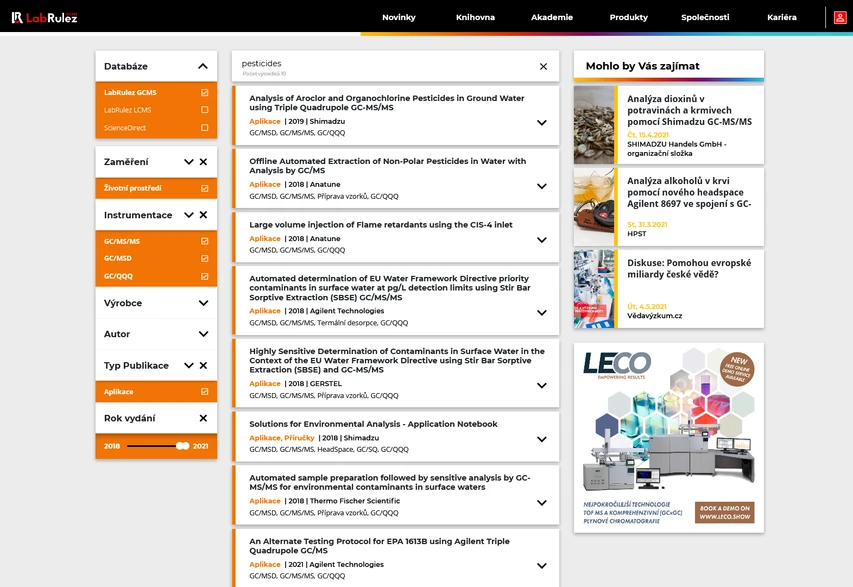Screen dimensions: 853x587
Task: Expand the Výrobce filter section
Action: pos(203,303)
